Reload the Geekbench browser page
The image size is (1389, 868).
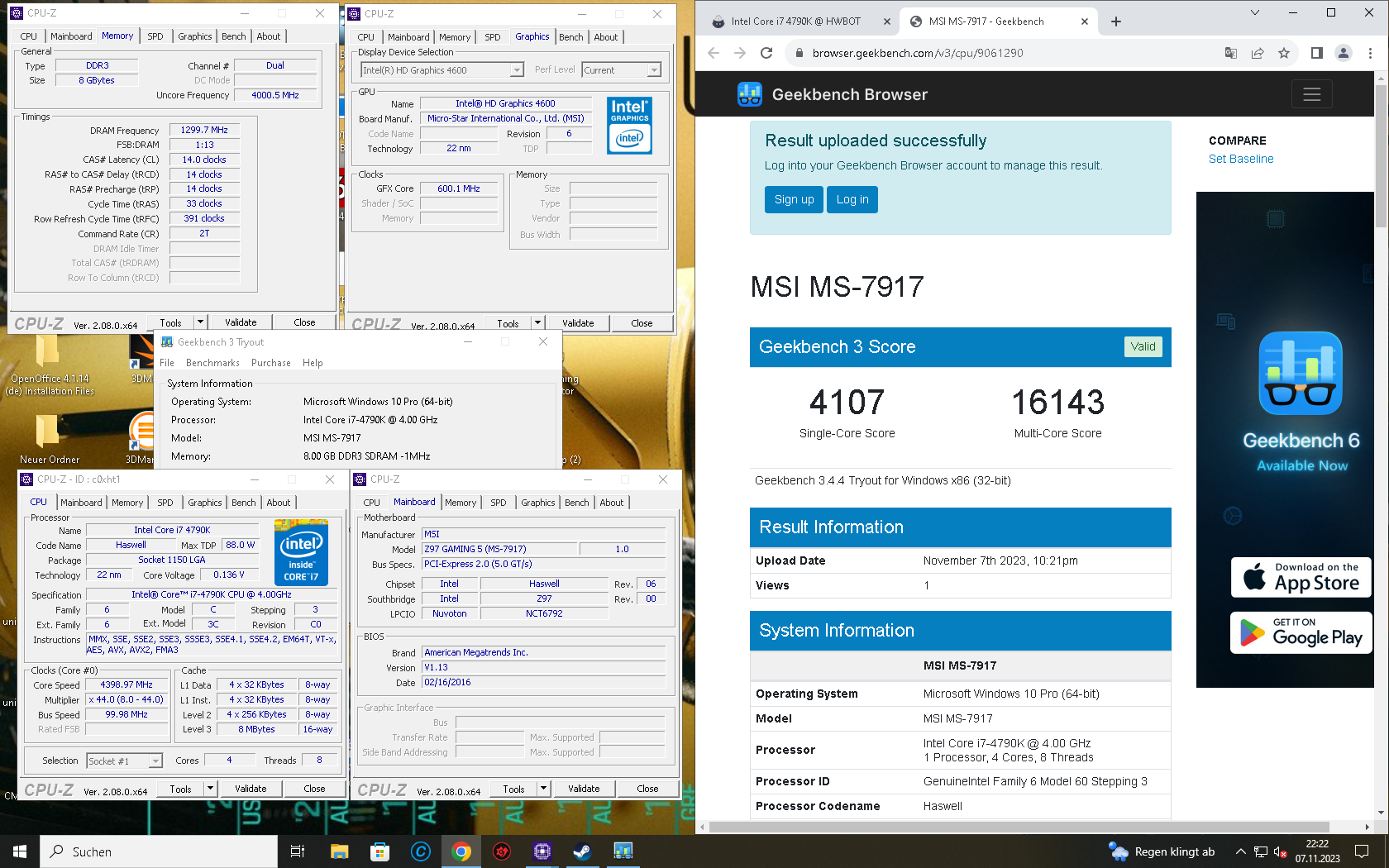pos(766,53)
